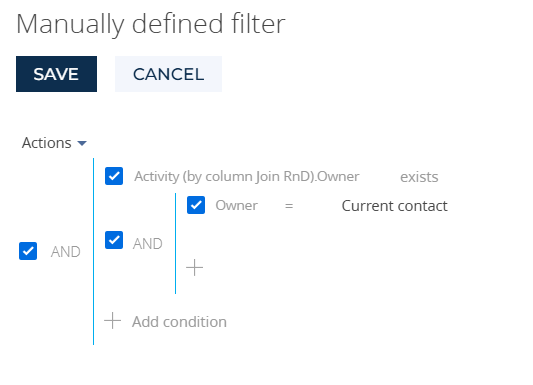Toggle the nested AND group checkbox

point(114,240)
